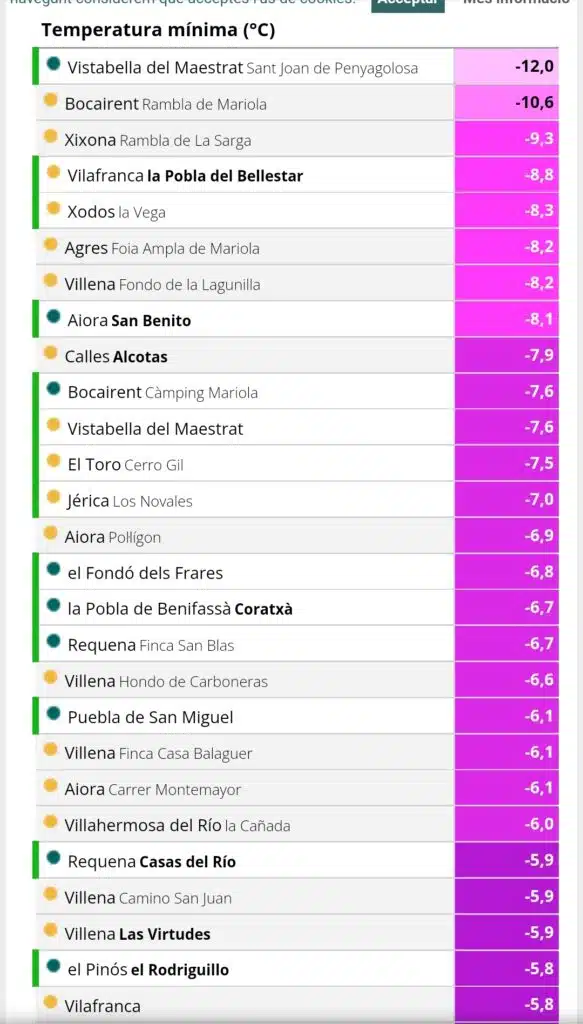Image resolution: width=583 pixels, height=1024 pixels.
Task: Click the yellow dot beside Calles Alcotas
Action: (x=50, y=353)
